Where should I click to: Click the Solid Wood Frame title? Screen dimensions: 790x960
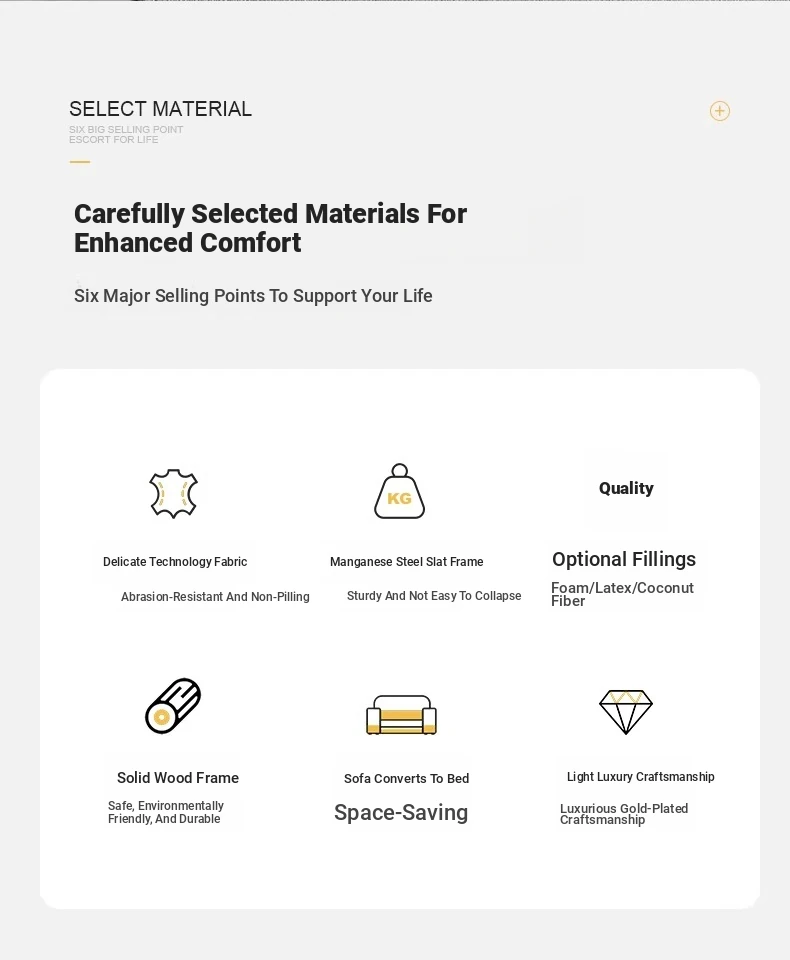click(x=178, y=778)
